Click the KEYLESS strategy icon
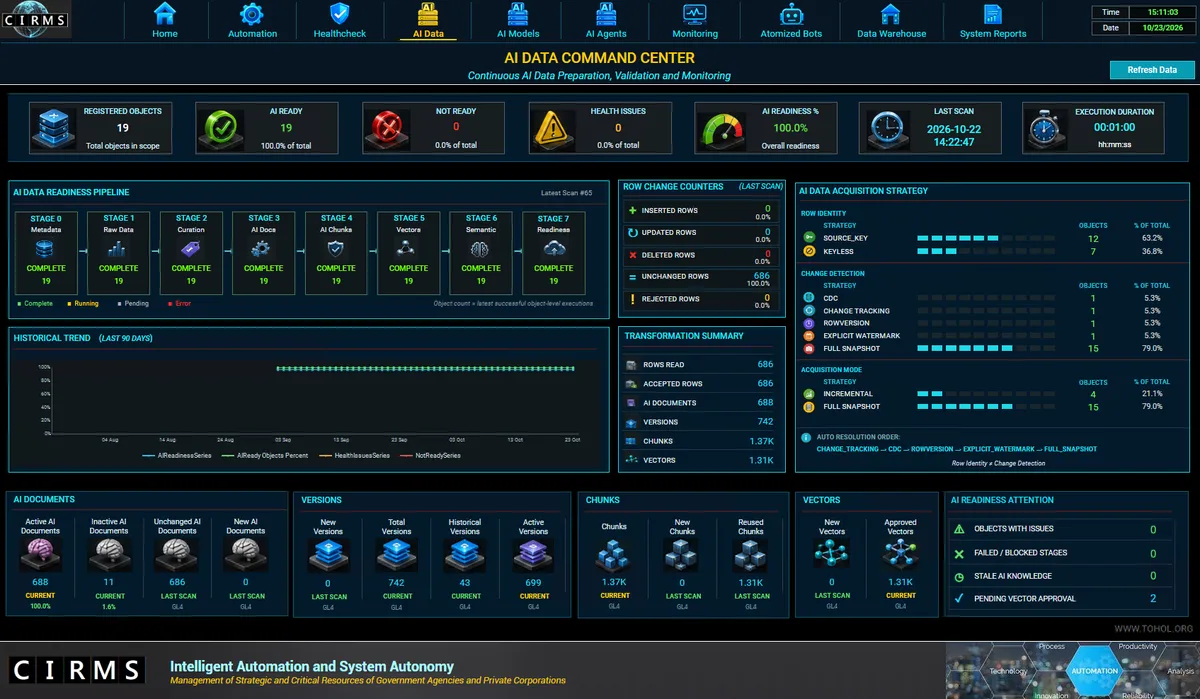Viewport: 1200px width, 699px height. (x=809, y=251)
